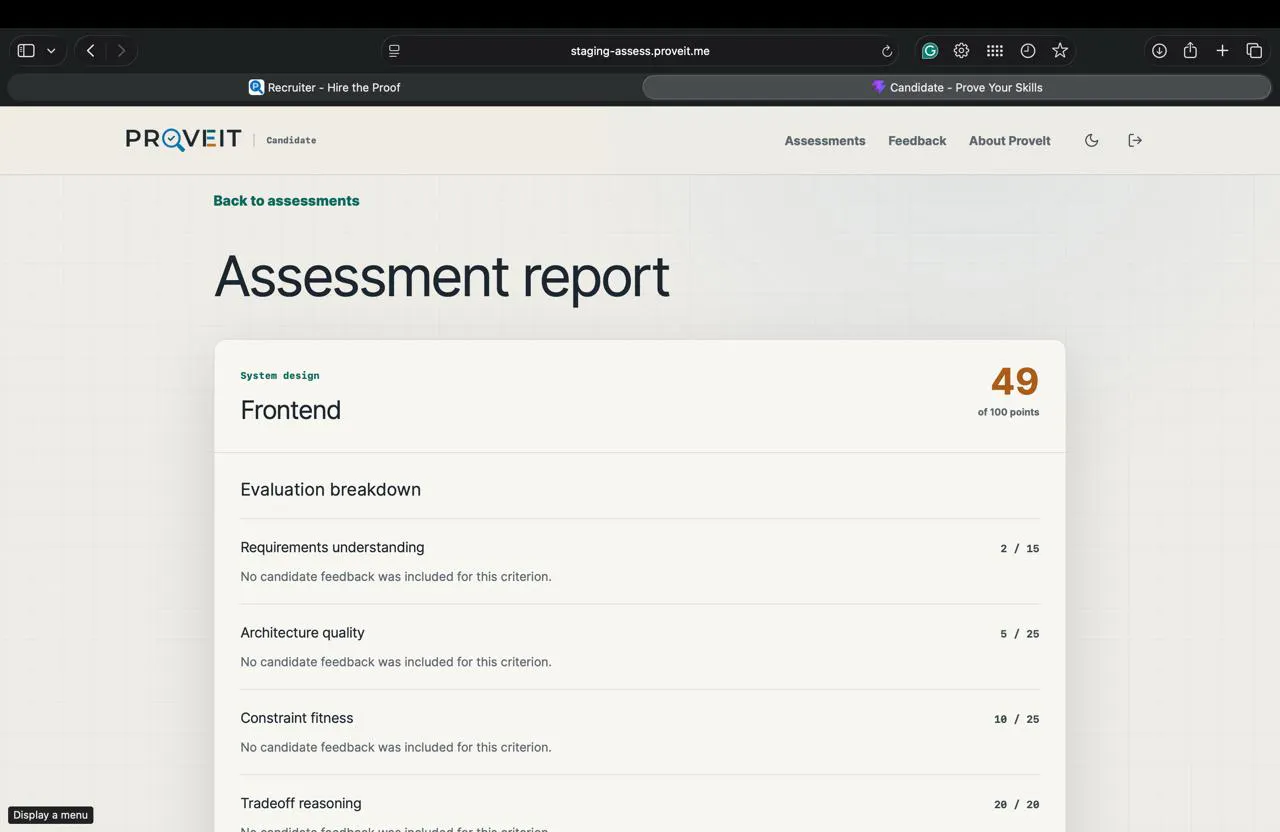Click the Architecture quality criterion
The image size is (1280, 832).
[x=302, y=632]
